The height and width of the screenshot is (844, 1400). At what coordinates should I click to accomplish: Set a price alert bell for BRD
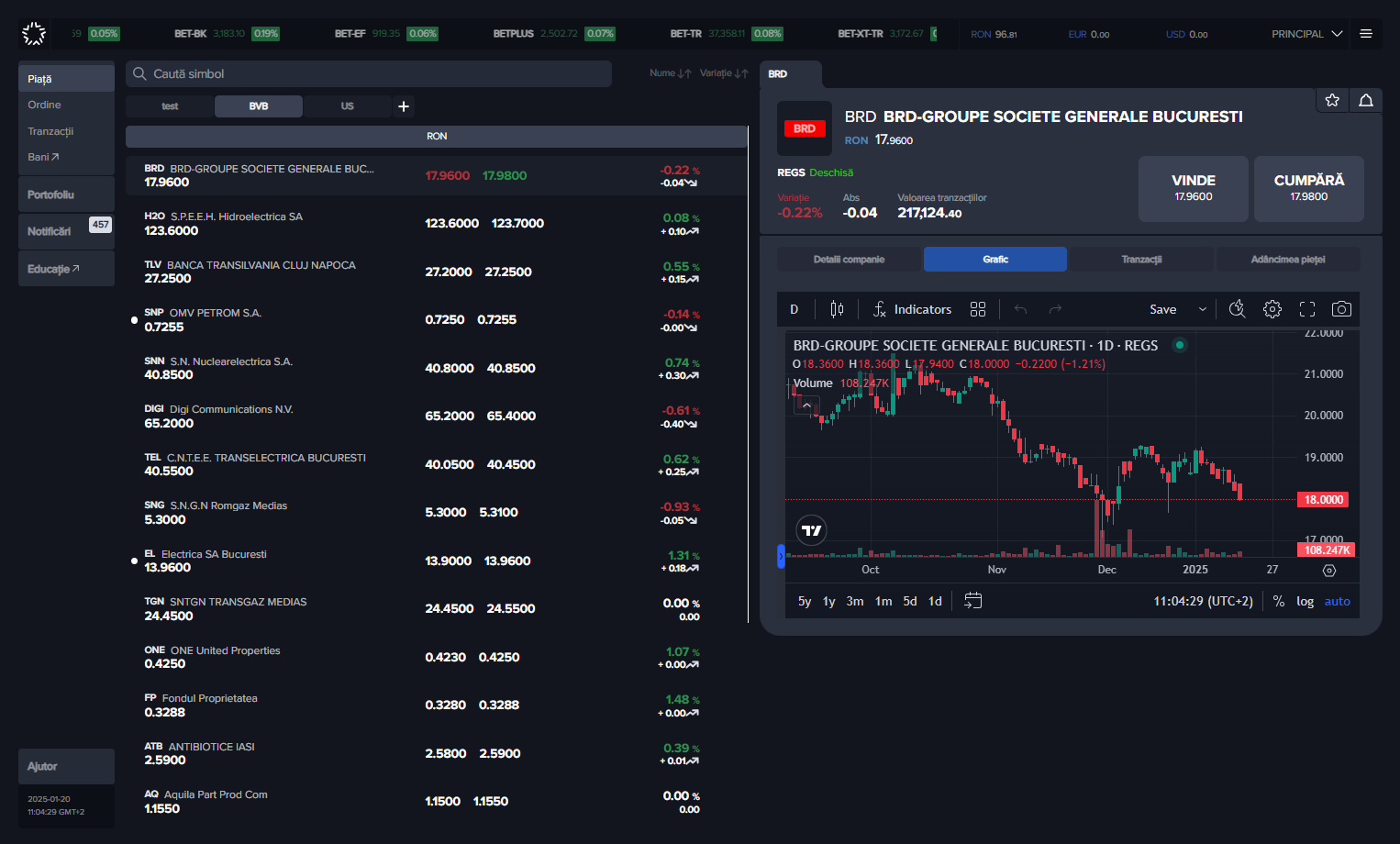coord(1366,100)
